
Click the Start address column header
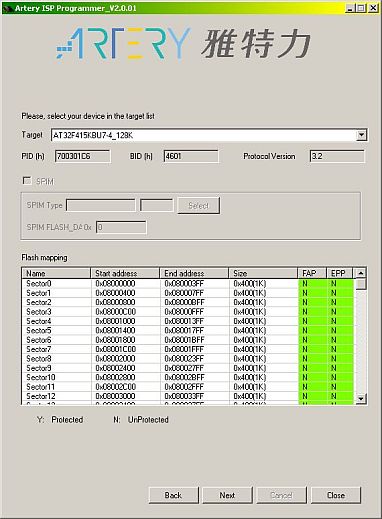[125, 273]
